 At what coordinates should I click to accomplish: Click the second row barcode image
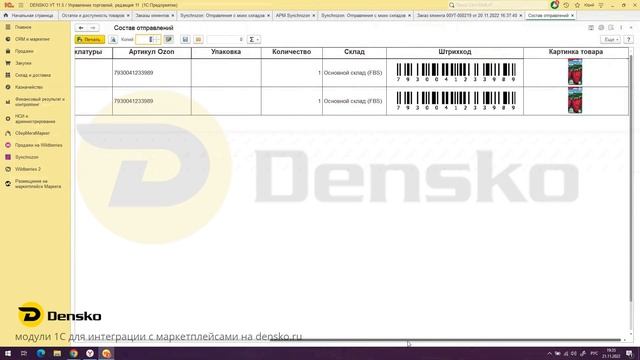click(456, 101)
